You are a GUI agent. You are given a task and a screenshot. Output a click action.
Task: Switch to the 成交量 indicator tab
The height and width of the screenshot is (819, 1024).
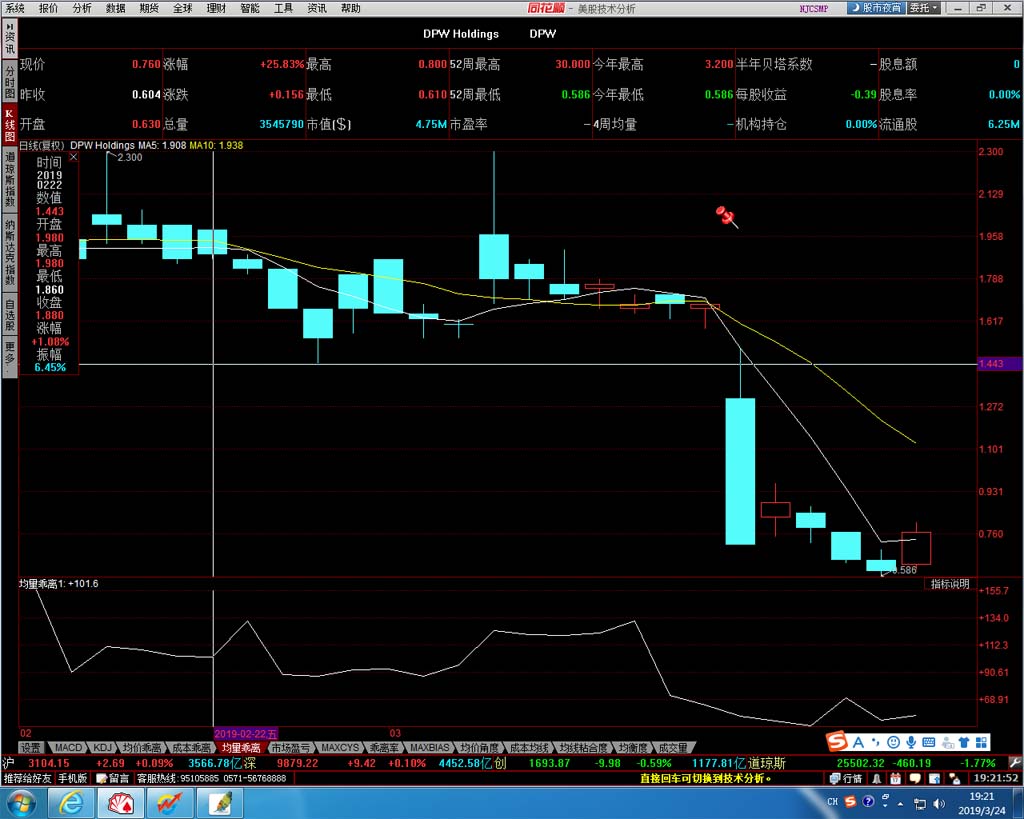(x=673, y=747)
